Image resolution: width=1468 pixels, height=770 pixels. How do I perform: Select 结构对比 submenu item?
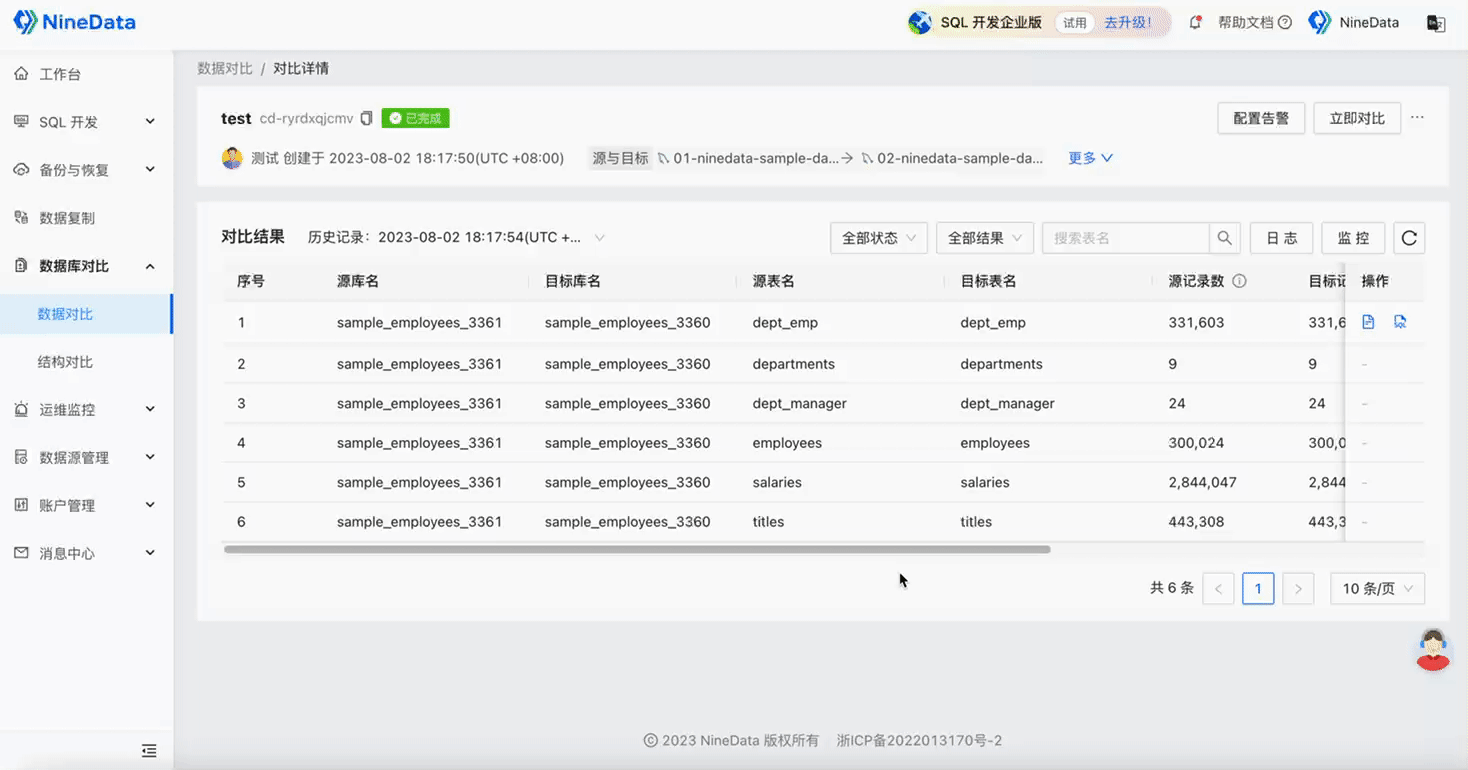[x=65, y=362]
